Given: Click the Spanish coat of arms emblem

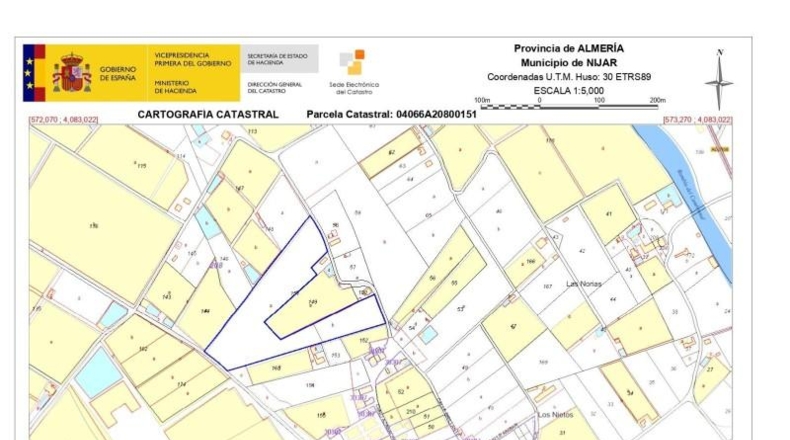Looking at the screenshot, I should point(72,74).
